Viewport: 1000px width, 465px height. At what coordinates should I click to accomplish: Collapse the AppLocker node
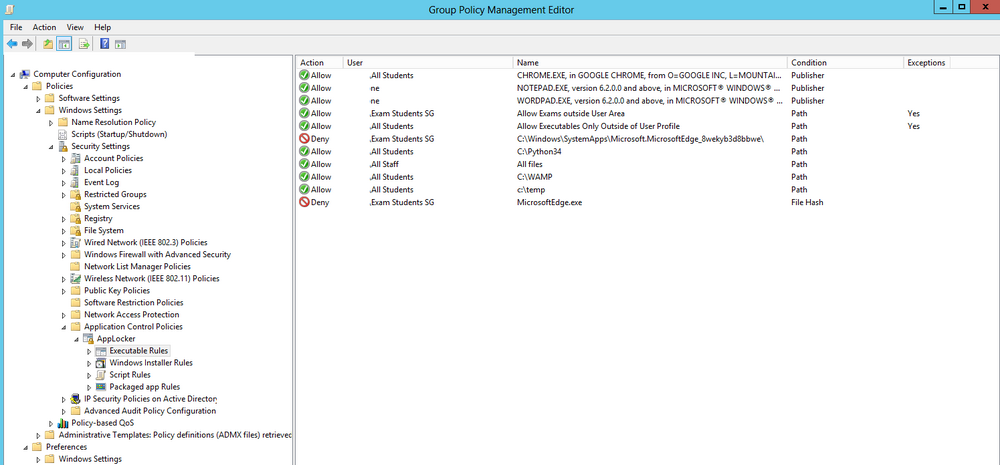[77, 339]
